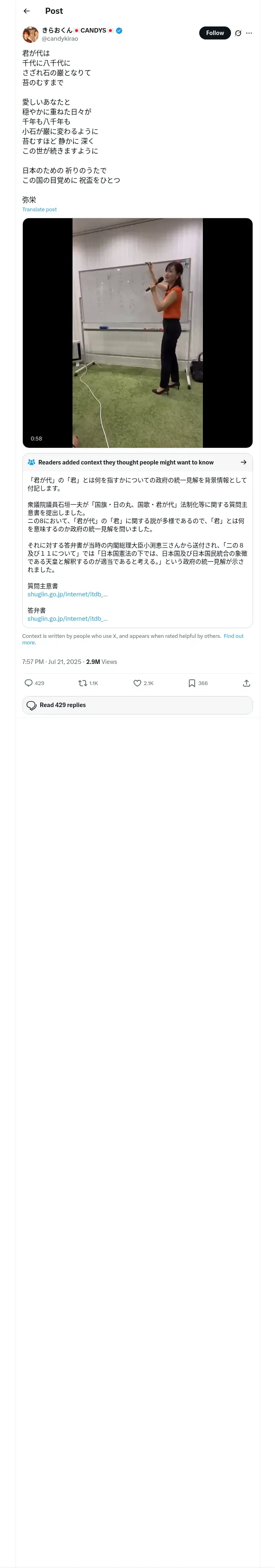The height and width of the screenshot is (1568, 275).
Task: Go back using the arrow icon
Action: tap(26, 11)
